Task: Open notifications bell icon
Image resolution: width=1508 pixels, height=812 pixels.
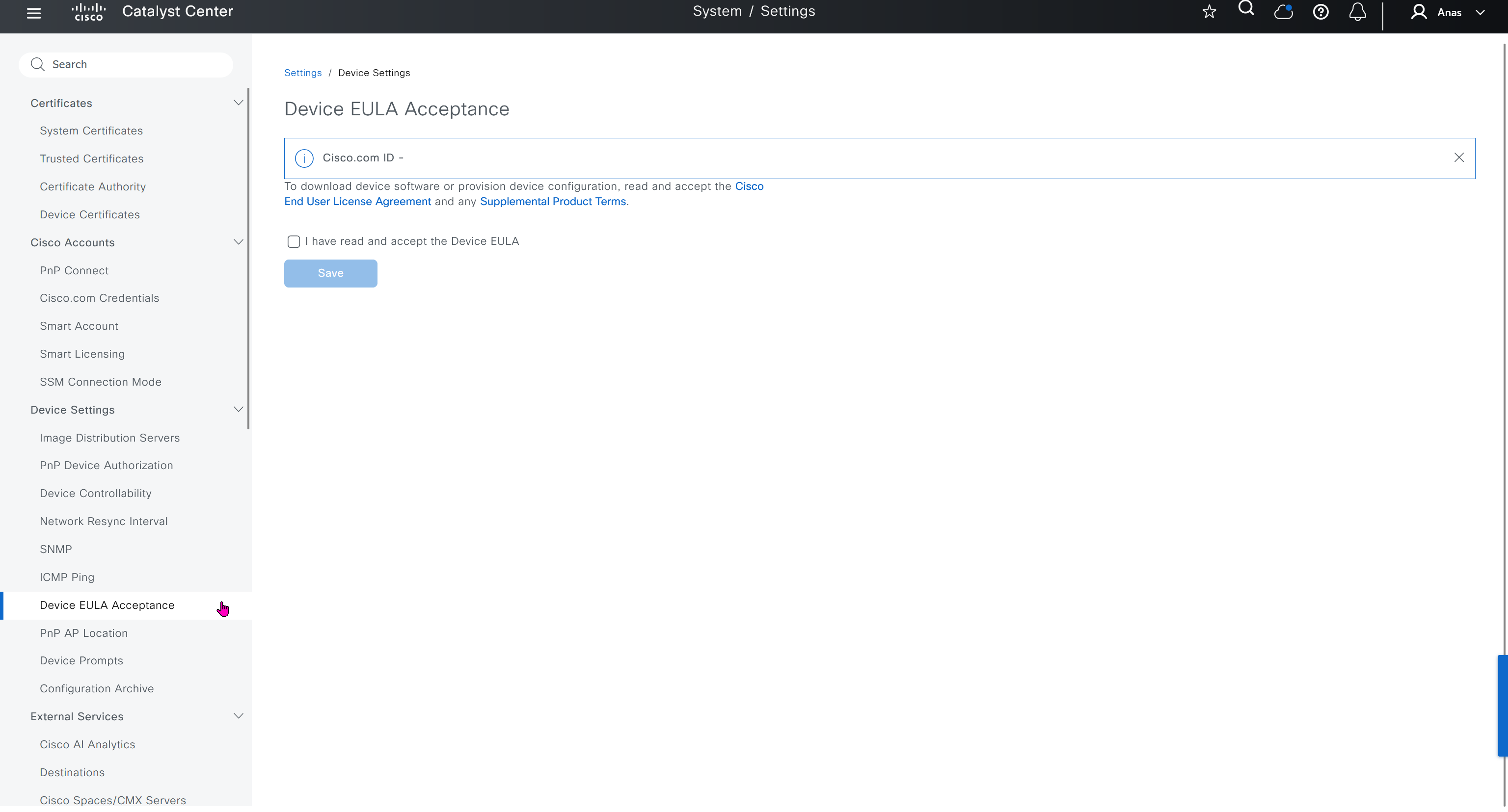Action: 1358,12
